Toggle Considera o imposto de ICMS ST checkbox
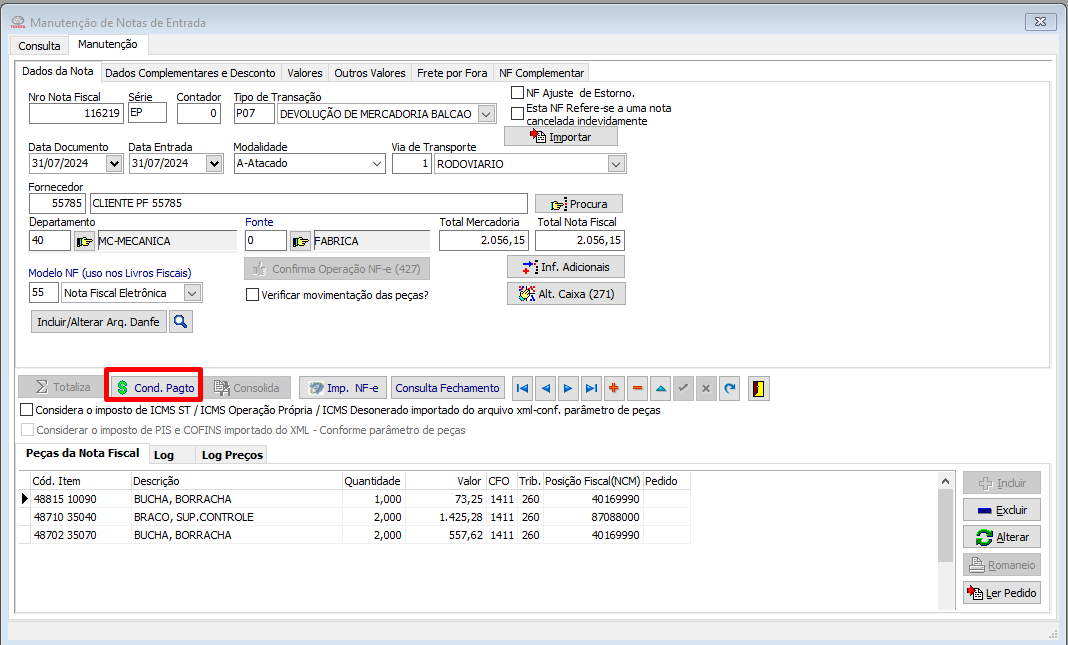Screen dimensions: 1068x645 [27, 410]
